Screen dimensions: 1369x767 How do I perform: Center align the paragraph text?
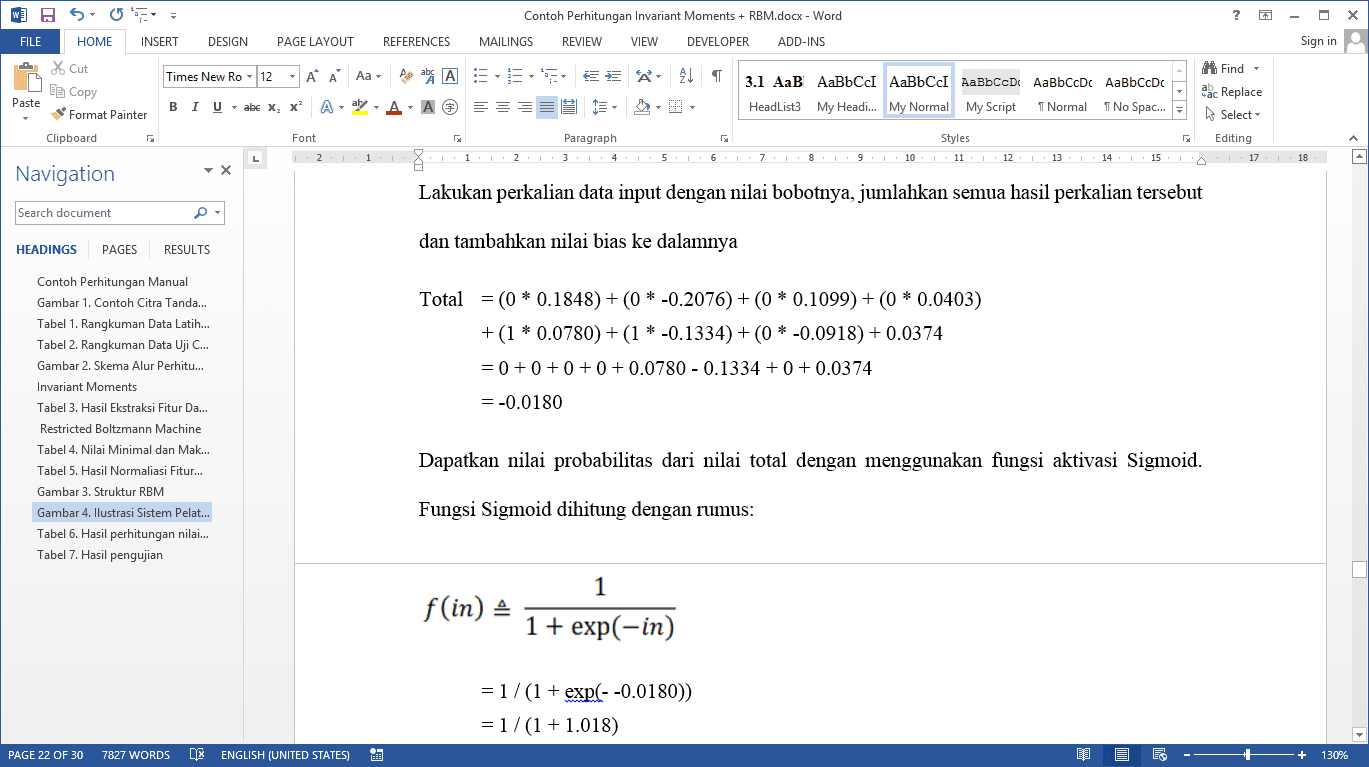coord(503,107)
